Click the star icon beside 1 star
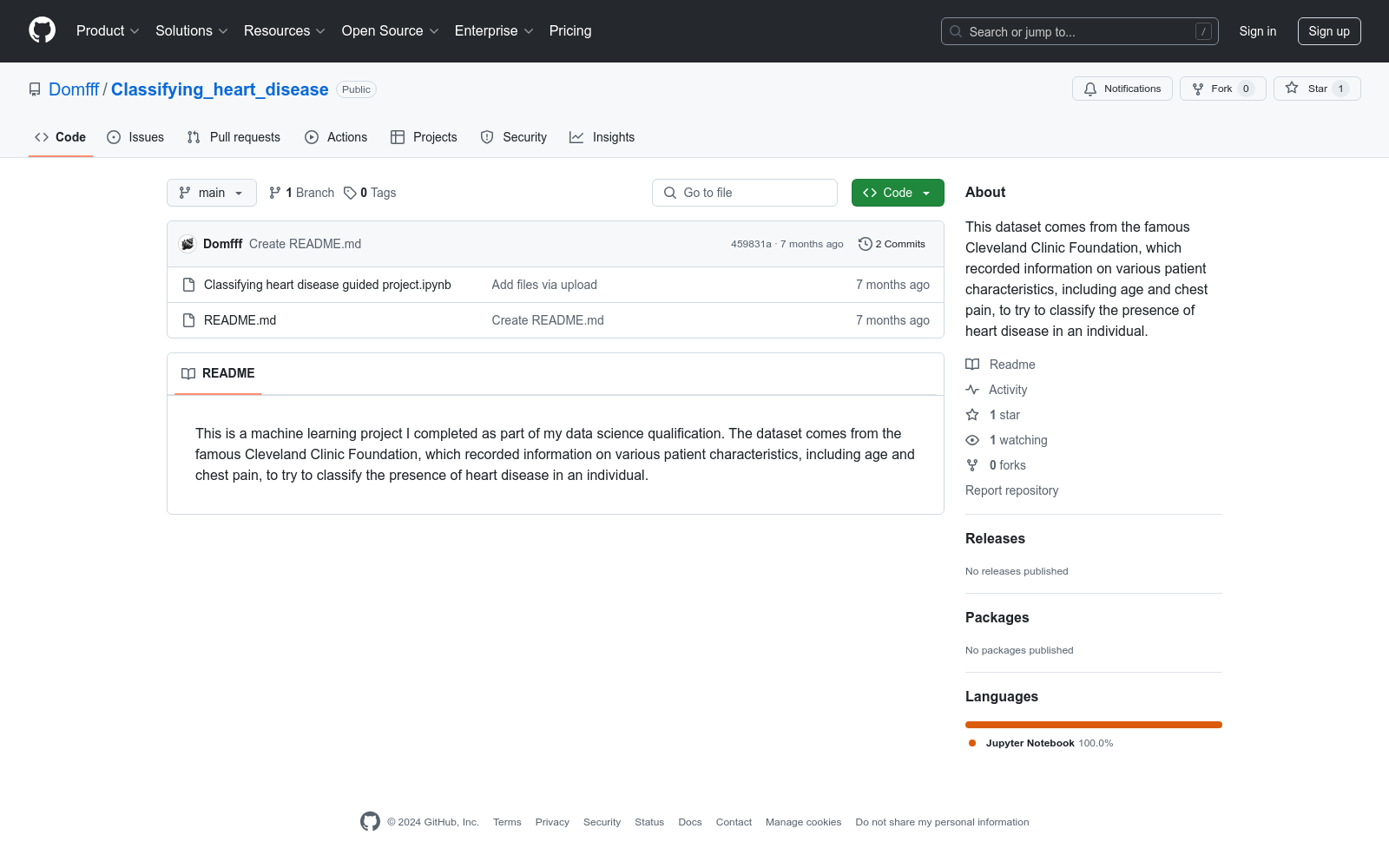Screen dimensions: 1389x868 (972, 415)
